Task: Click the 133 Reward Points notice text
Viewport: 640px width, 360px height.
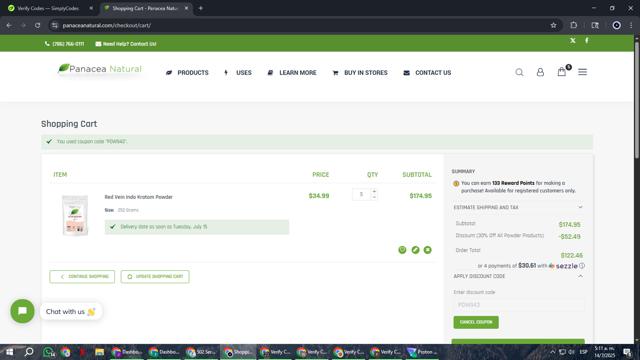Action: [x=518, y=187]
